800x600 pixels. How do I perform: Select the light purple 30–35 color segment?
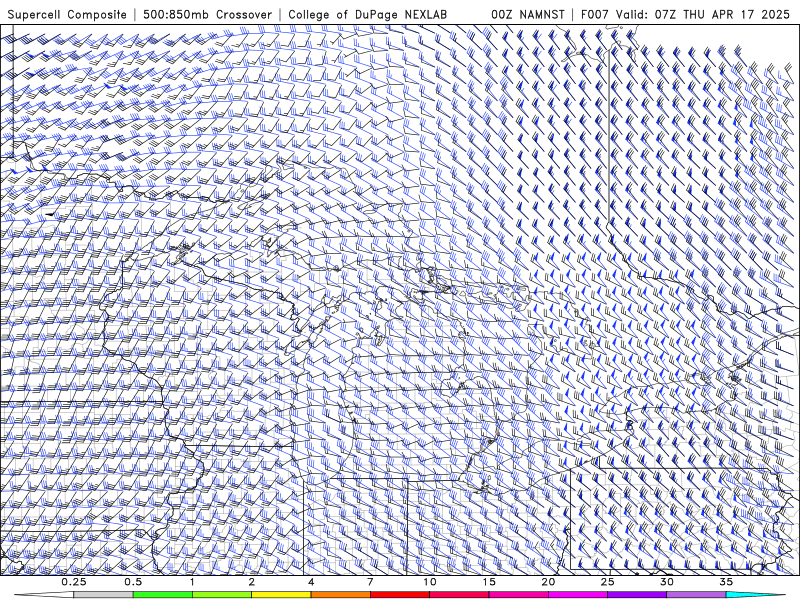coord(696,595)
